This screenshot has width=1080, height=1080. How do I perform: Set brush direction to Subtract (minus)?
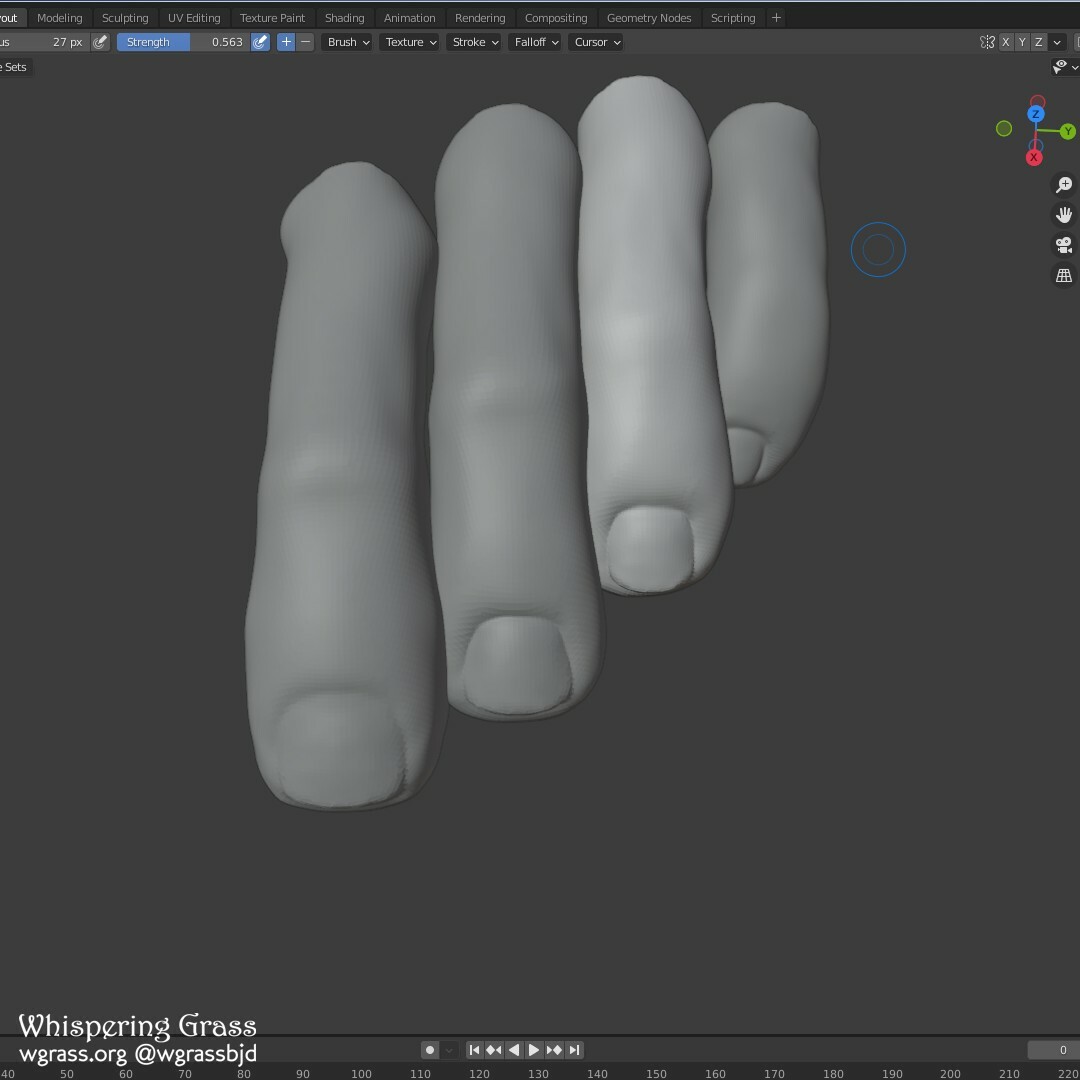305,42
